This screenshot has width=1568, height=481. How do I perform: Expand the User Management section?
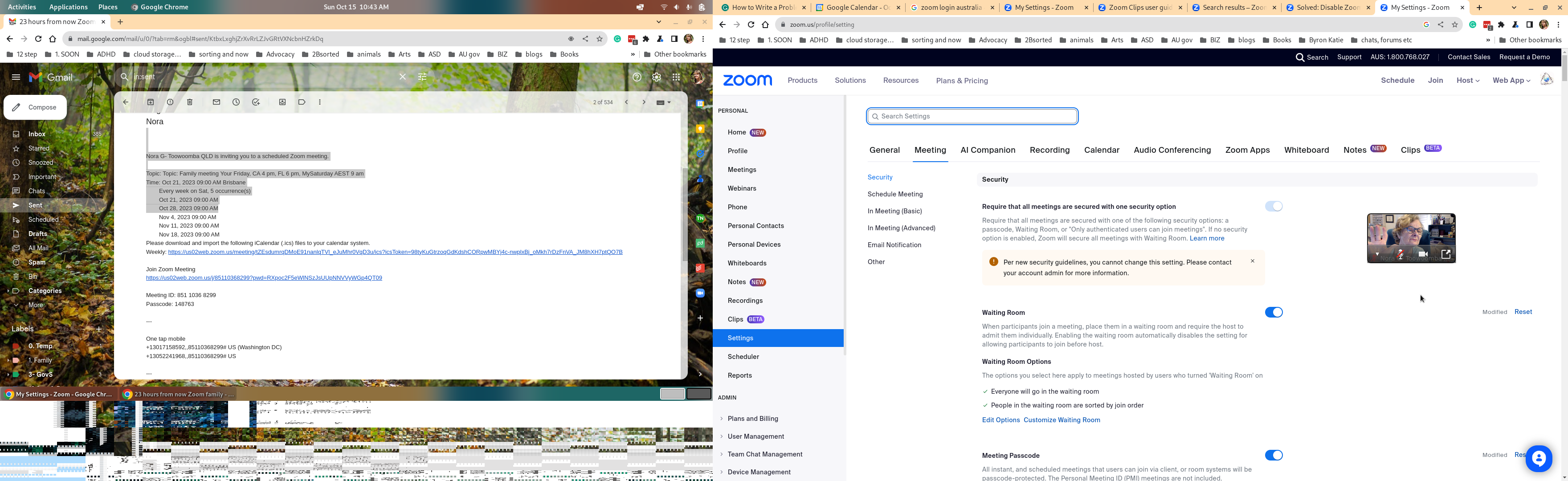(x=755, y=436)
